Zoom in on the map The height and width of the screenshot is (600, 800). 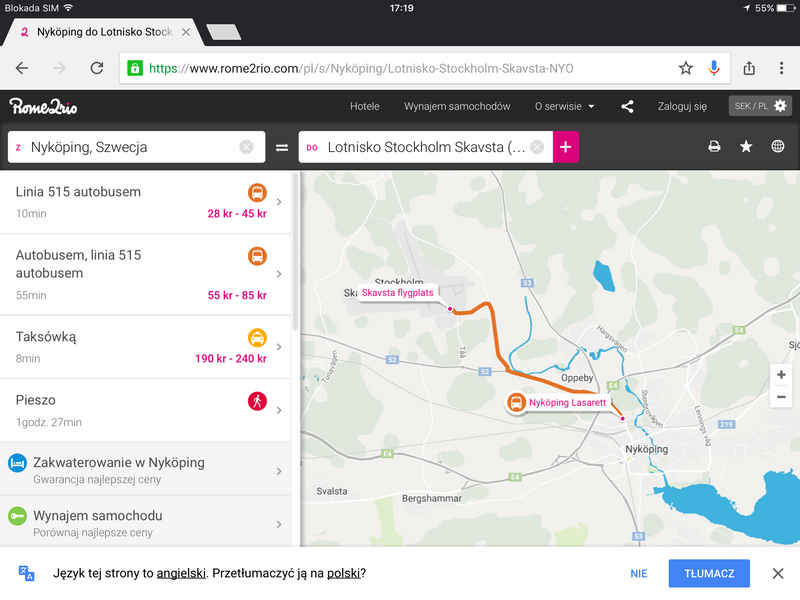[x=781, y=375]
